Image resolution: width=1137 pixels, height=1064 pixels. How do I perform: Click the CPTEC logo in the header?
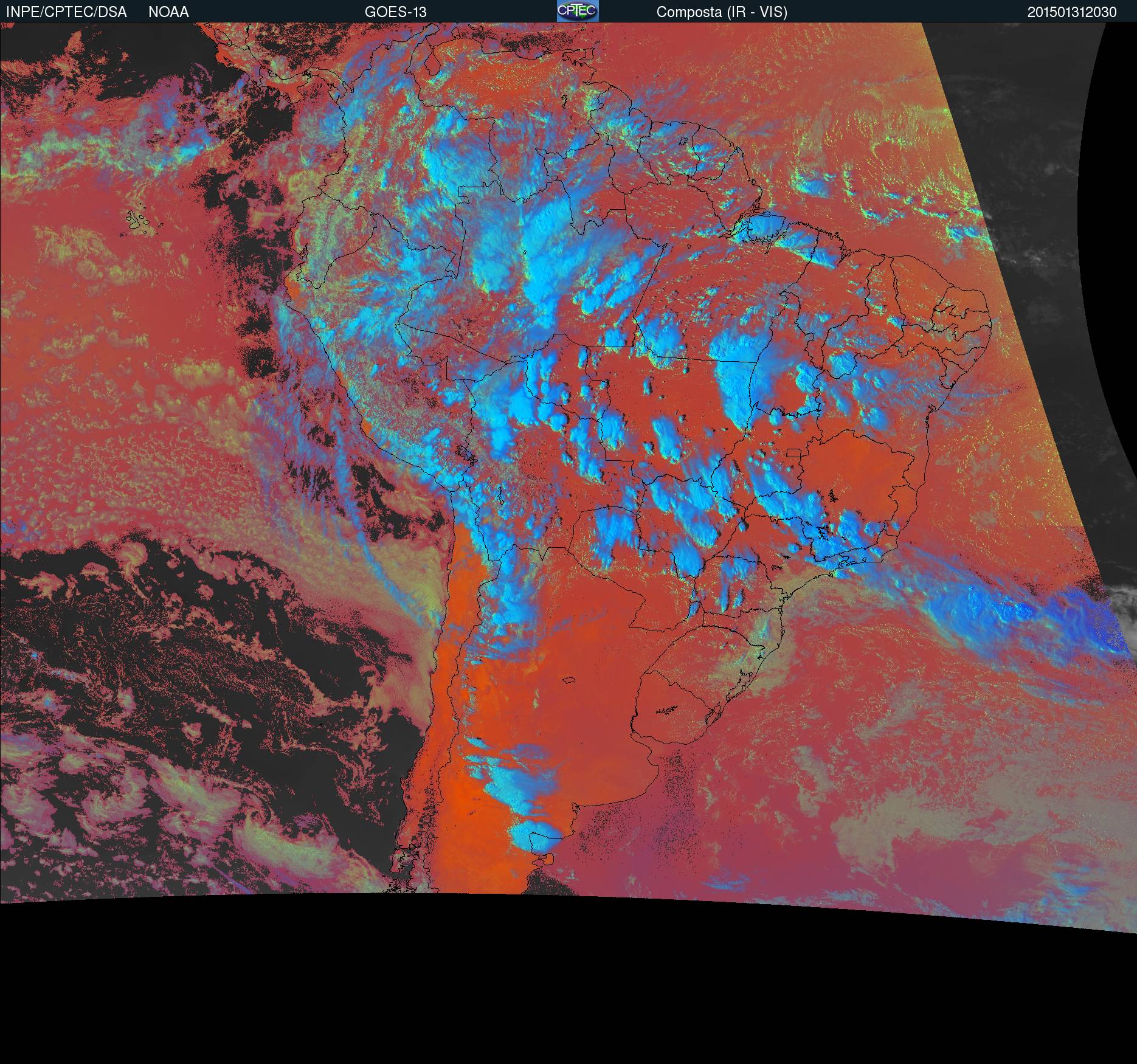point(577,11)
